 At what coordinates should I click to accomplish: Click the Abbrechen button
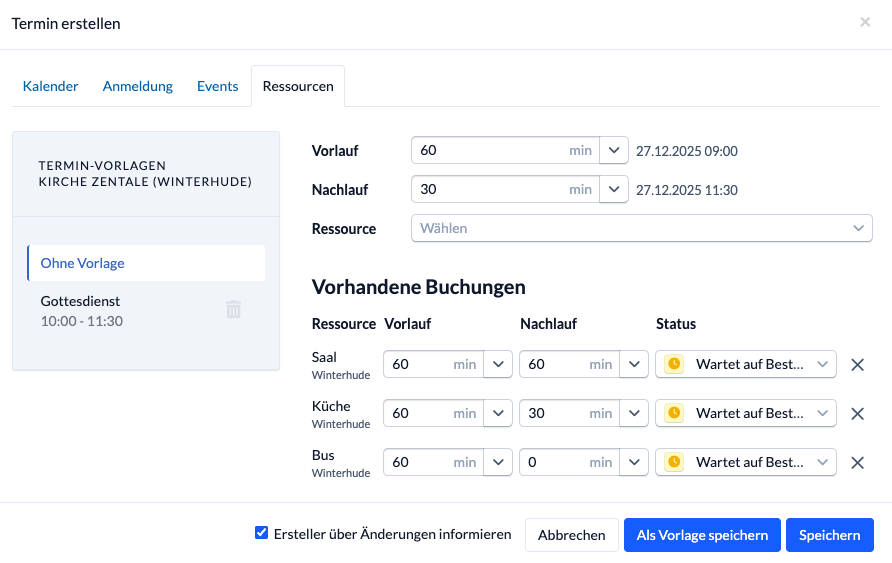(571, 535)
